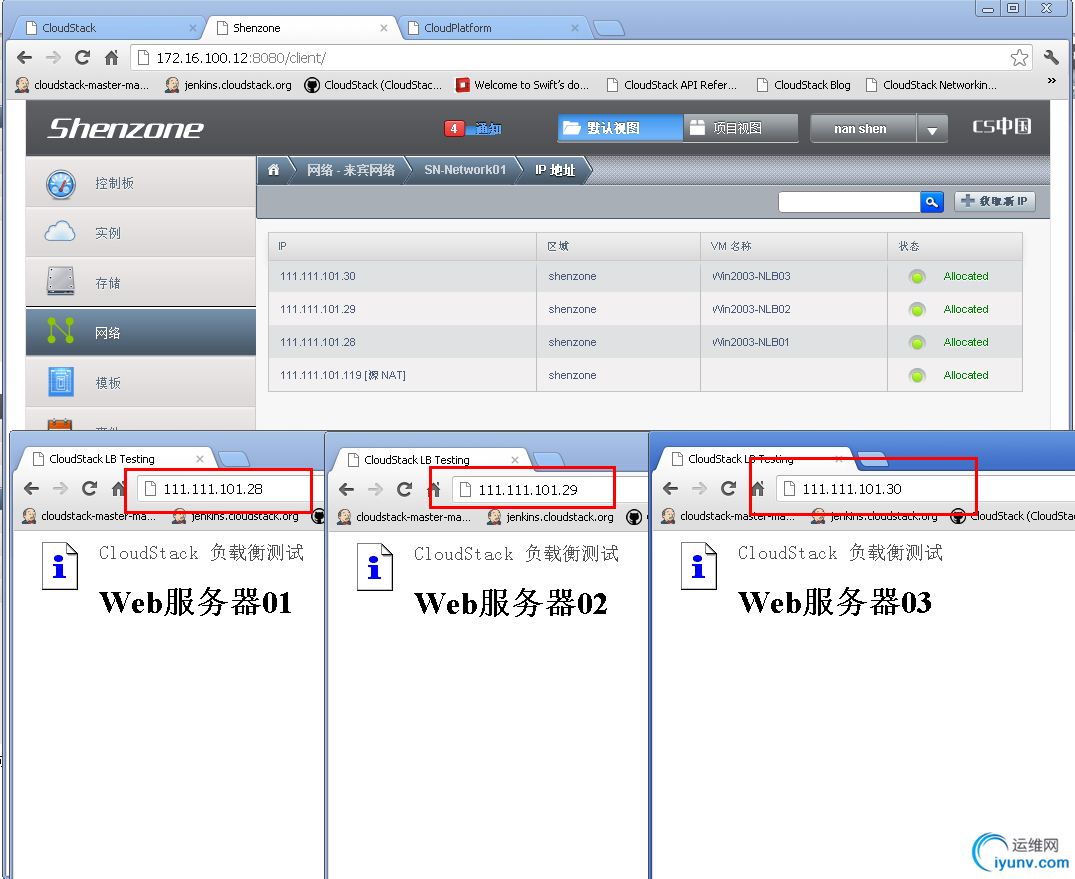Open the 控制板 dashboard sidebar item
This screenshot has height=879, width=1075.
coord(141,183)
